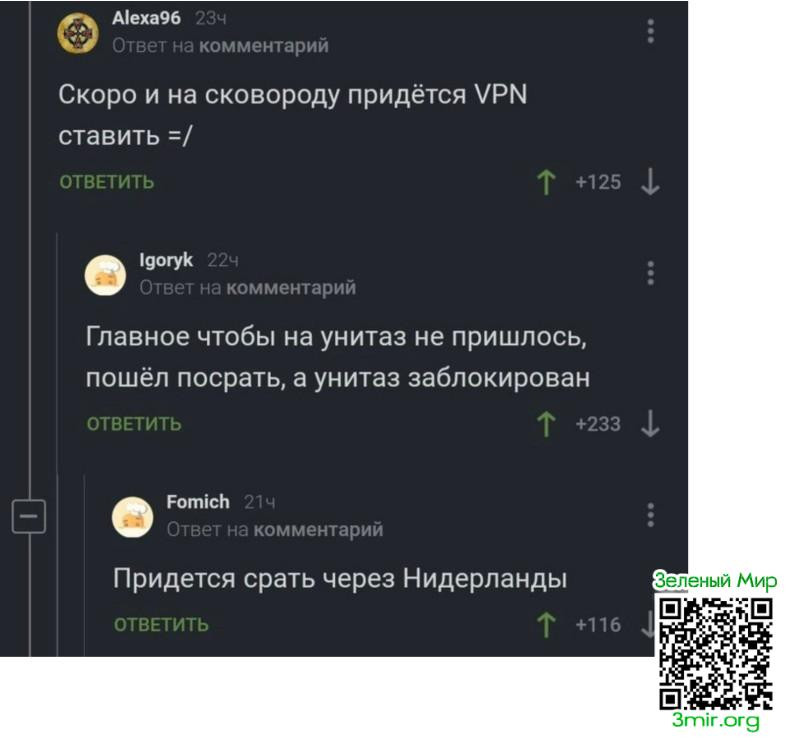Viewport: 800px width, 744px height.
Task: Downvote Igoryk's comment rated +233
Action: tap(650, 424)
